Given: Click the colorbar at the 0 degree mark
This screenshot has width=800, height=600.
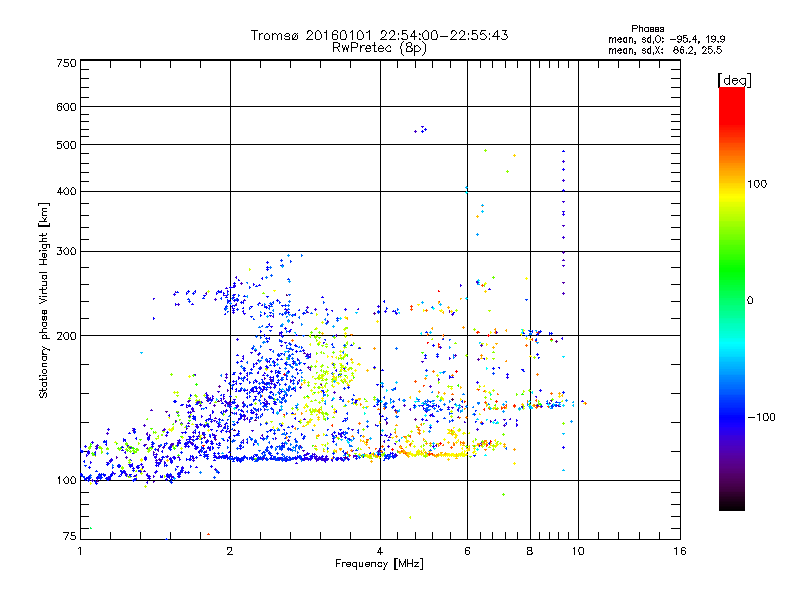Looking at the screenshot, I should (x=732, y=301).
